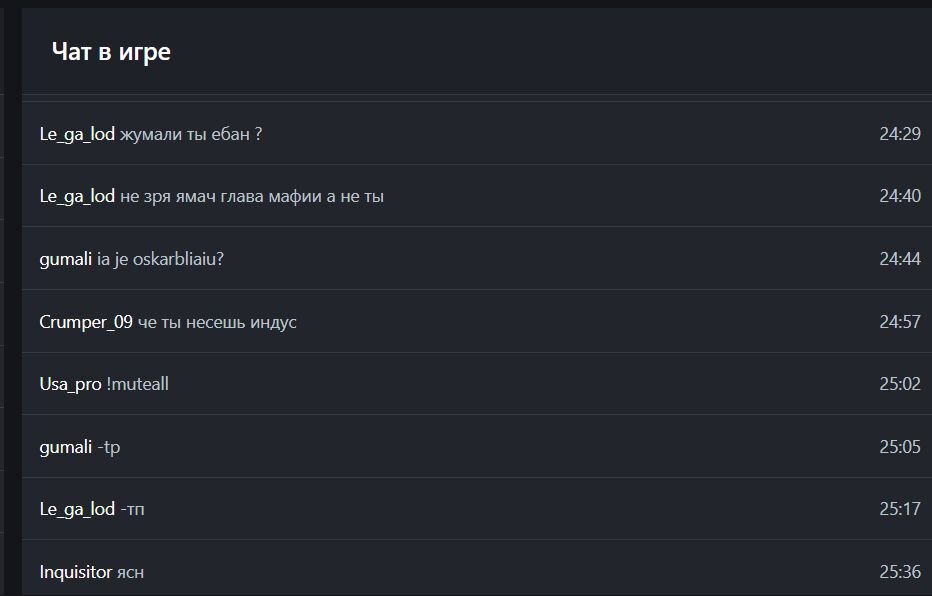Select the message "ia je oskarbliaiu?"
This screenshot has height=596, width=932.
click(x=160, y=259)
